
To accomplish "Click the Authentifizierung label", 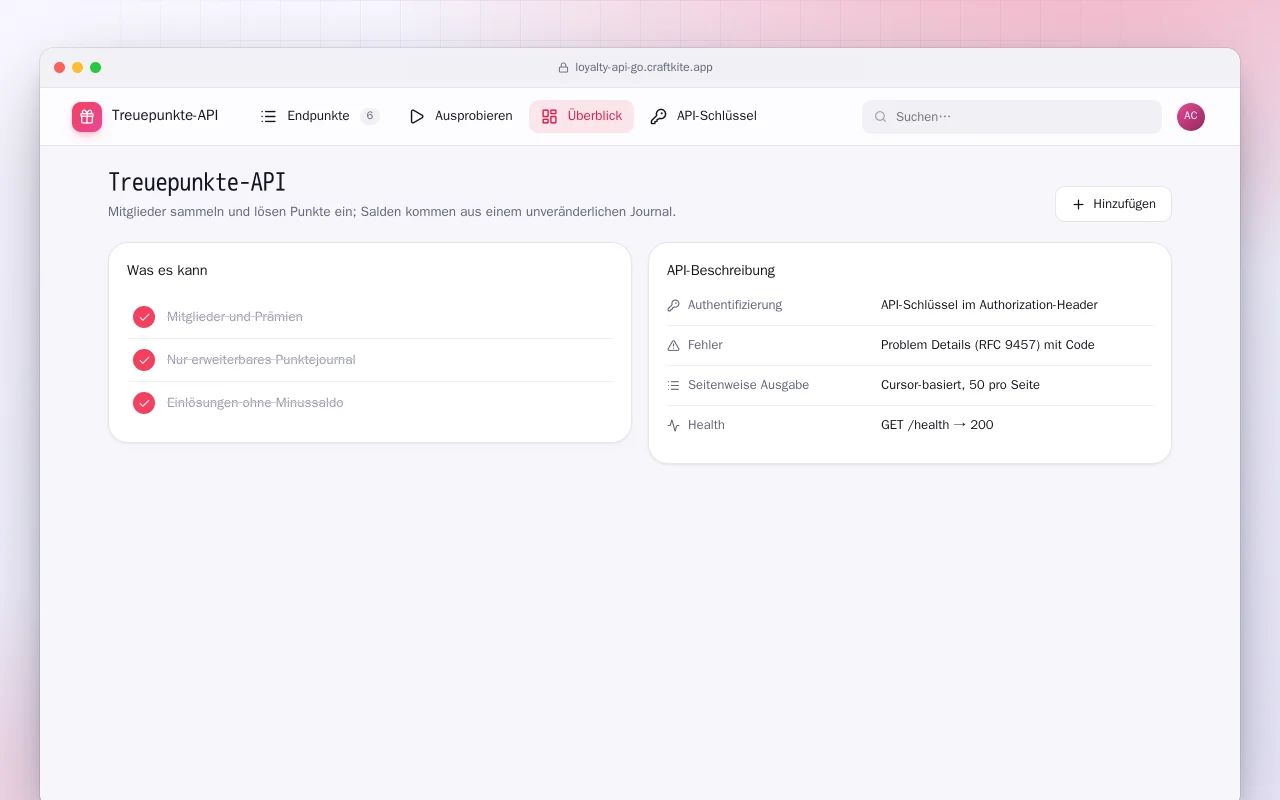I will (735, 305).
